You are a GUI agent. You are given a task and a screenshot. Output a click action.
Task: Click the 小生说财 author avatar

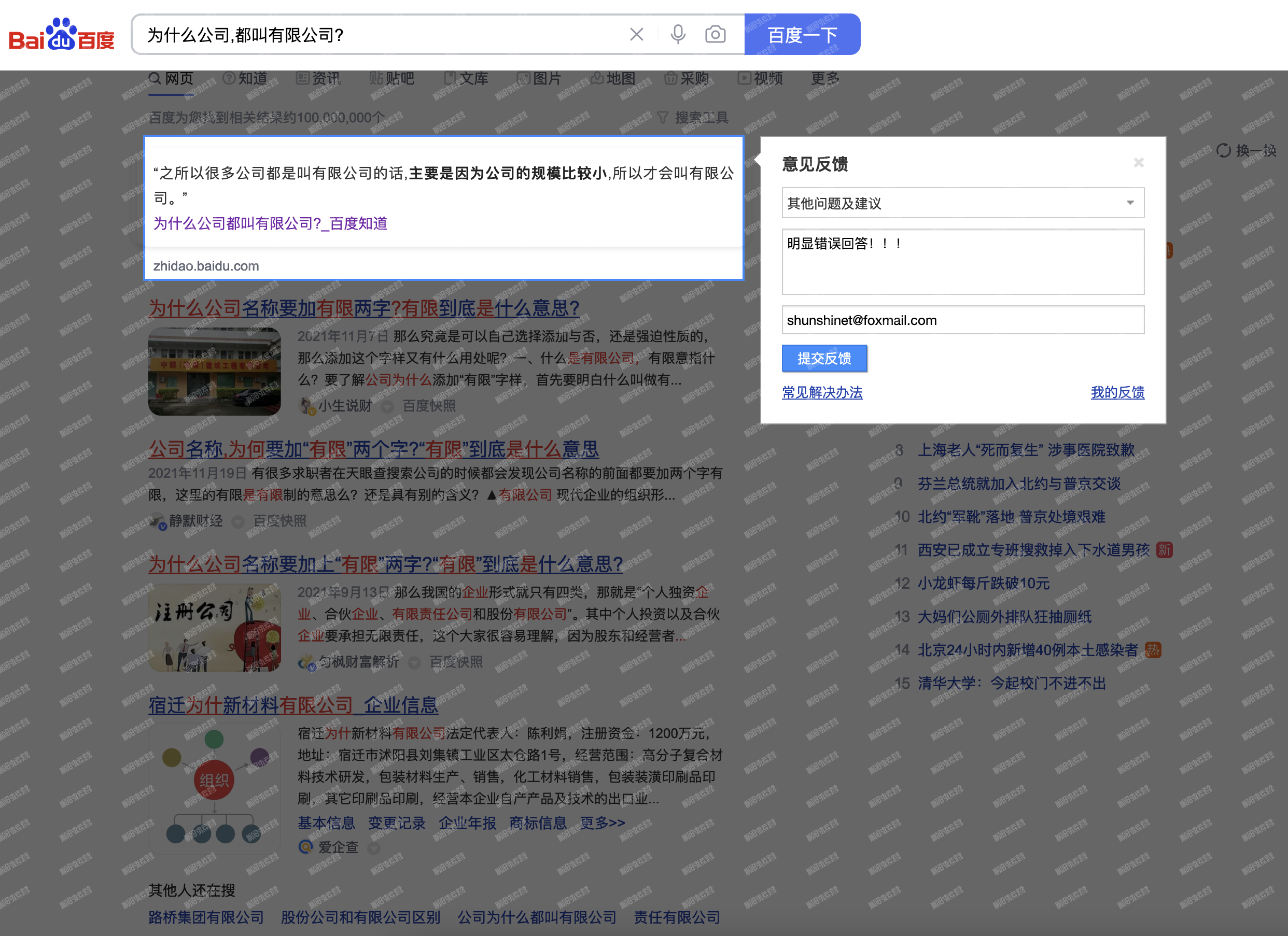click(306, 406)
